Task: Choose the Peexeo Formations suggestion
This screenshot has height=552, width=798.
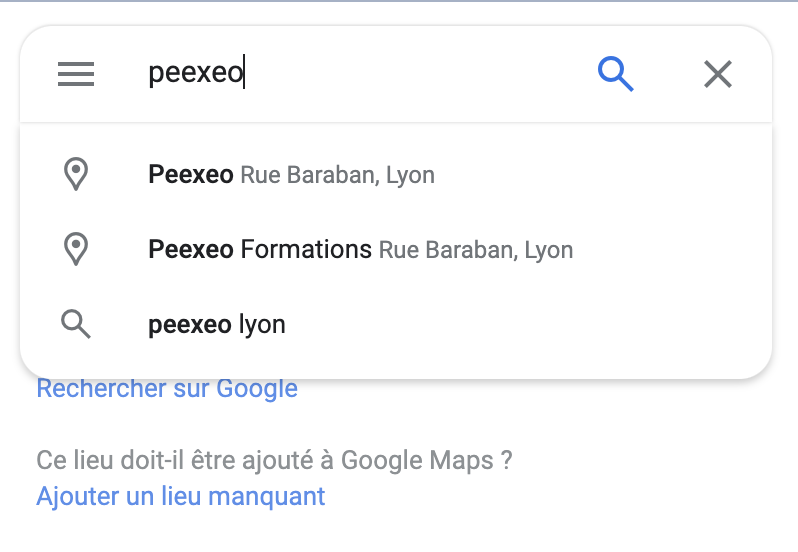Action: tap(396, 249)
